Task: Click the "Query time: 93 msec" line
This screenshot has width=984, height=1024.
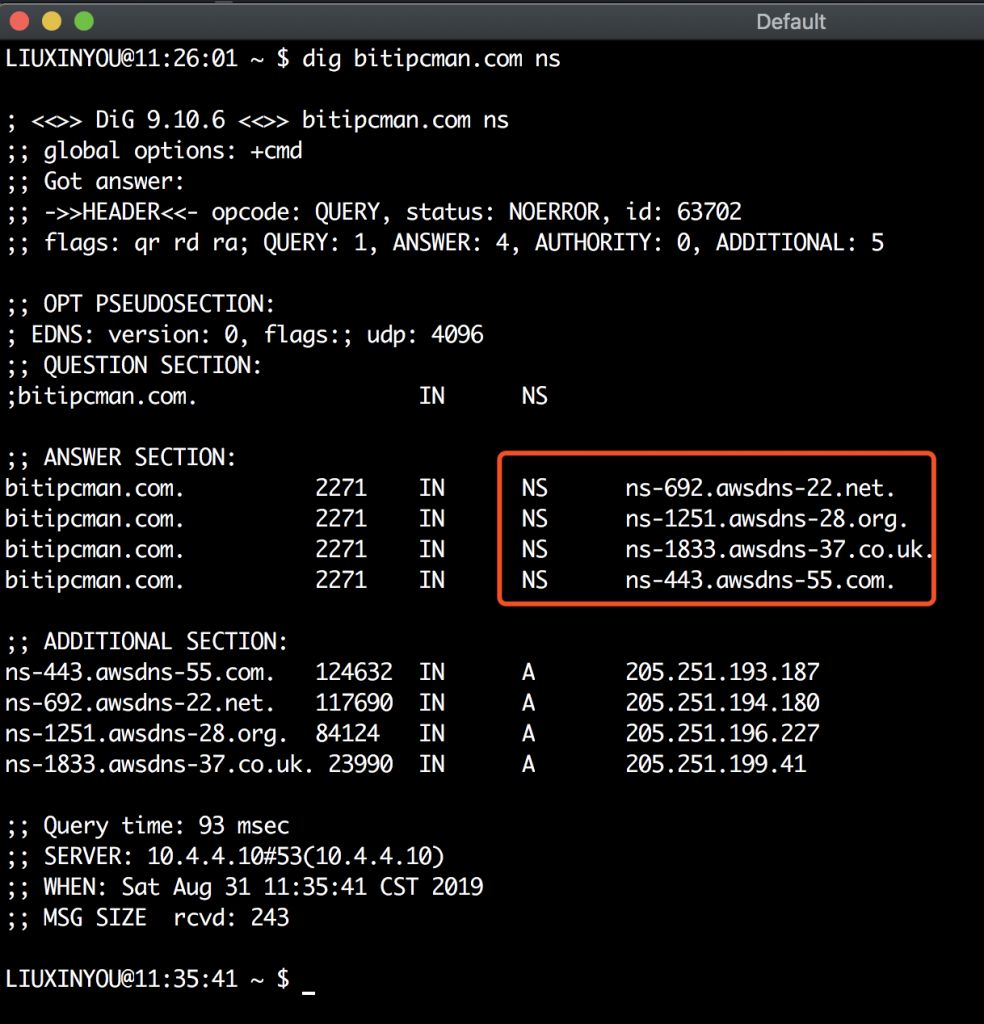Action: pyautogui.click(x=148, y=826)
